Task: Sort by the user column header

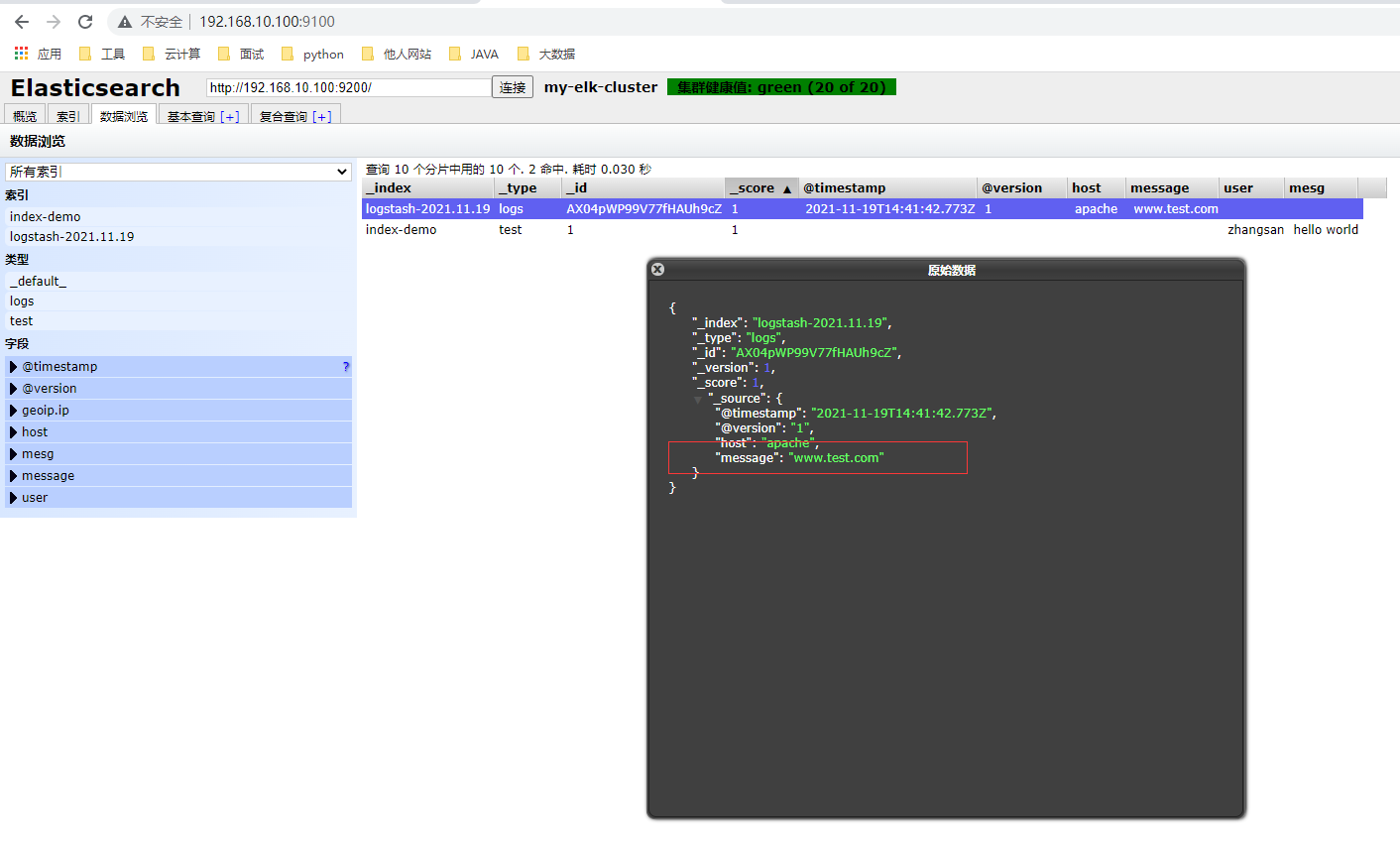Action: pos(1252,187)
